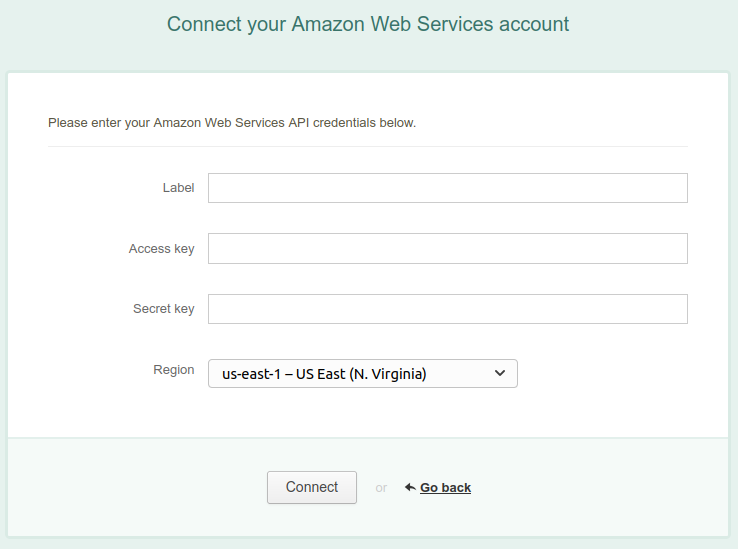Follow the Go back link
The width and height of the screenshot is (738, 549).
tap(445, 488)
